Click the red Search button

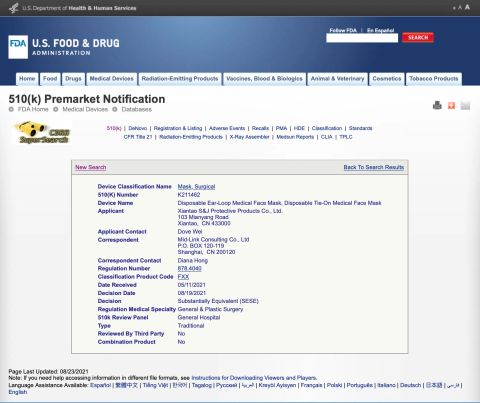[418, 37]
